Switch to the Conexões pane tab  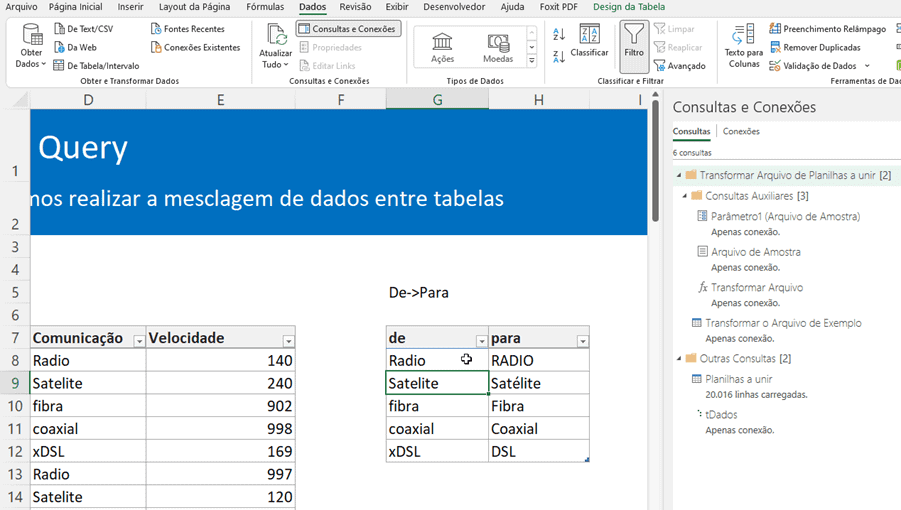tap(741, 131)
